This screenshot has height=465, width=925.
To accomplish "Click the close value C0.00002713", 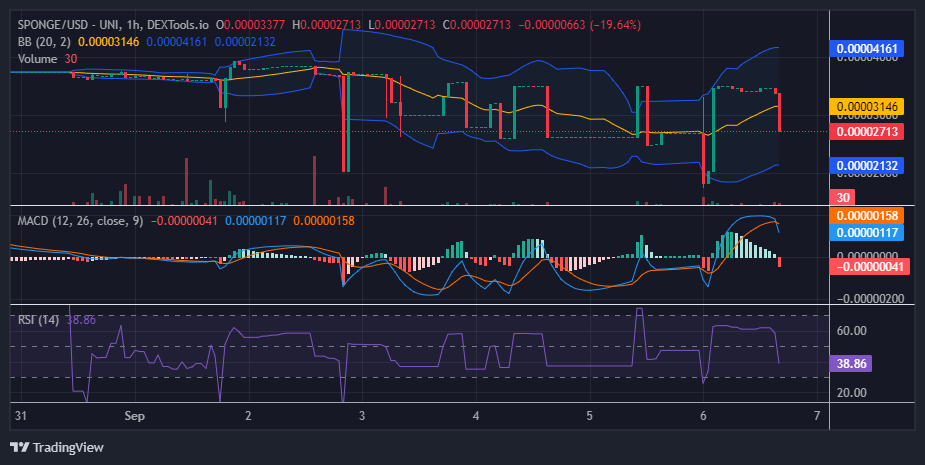I will click(477, 25).
